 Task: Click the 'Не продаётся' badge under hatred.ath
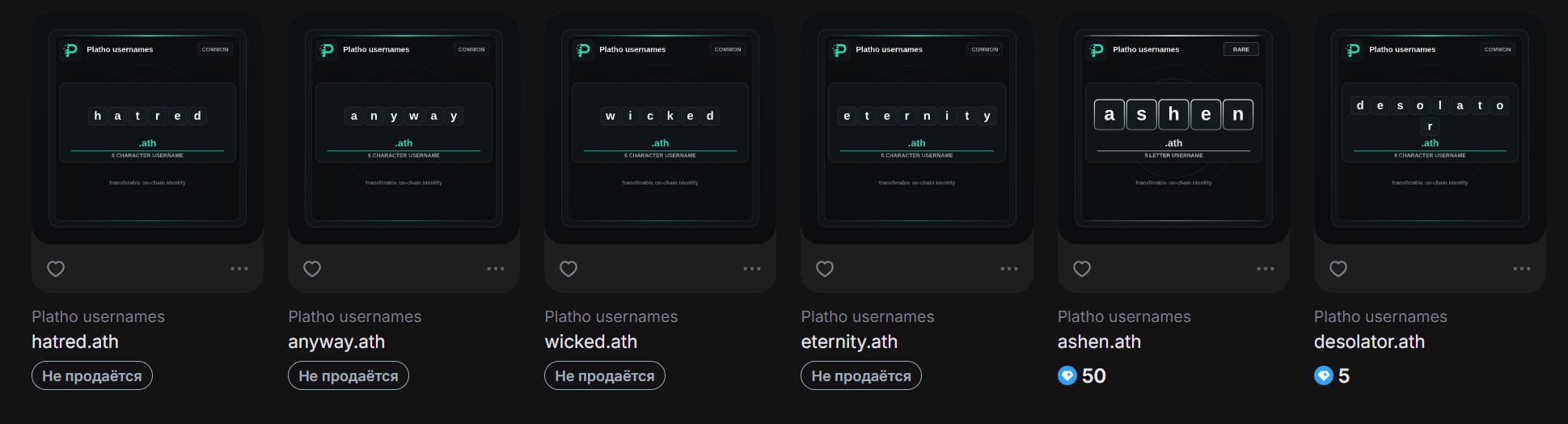(92, 375)
